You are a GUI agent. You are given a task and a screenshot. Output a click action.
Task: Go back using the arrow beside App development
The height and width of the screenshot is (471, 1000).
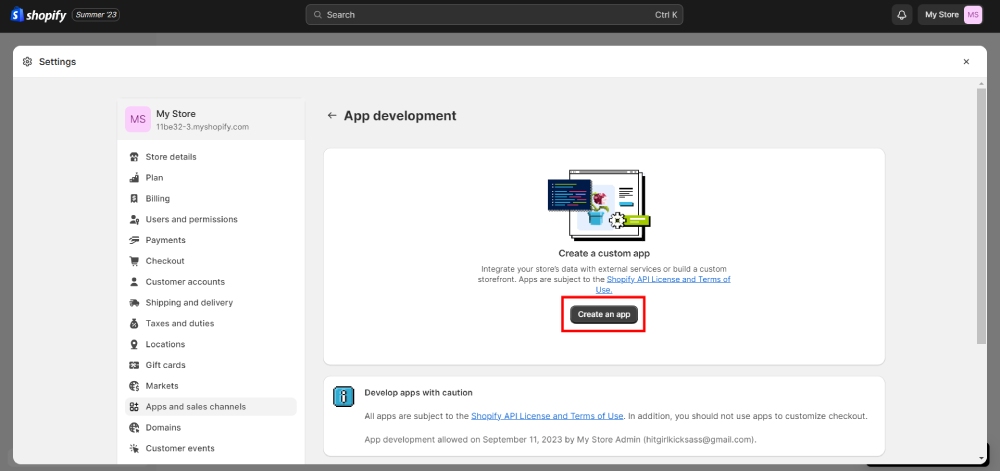pos(332,116)
